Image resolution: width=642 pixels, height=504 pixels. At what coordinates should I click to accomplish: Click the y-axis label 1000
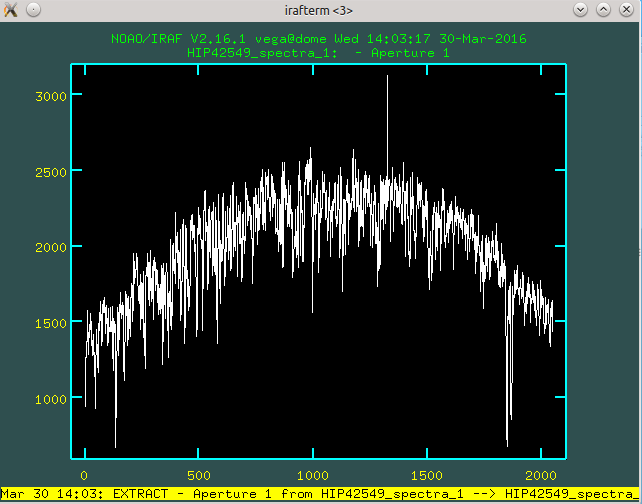coord(51,399)
